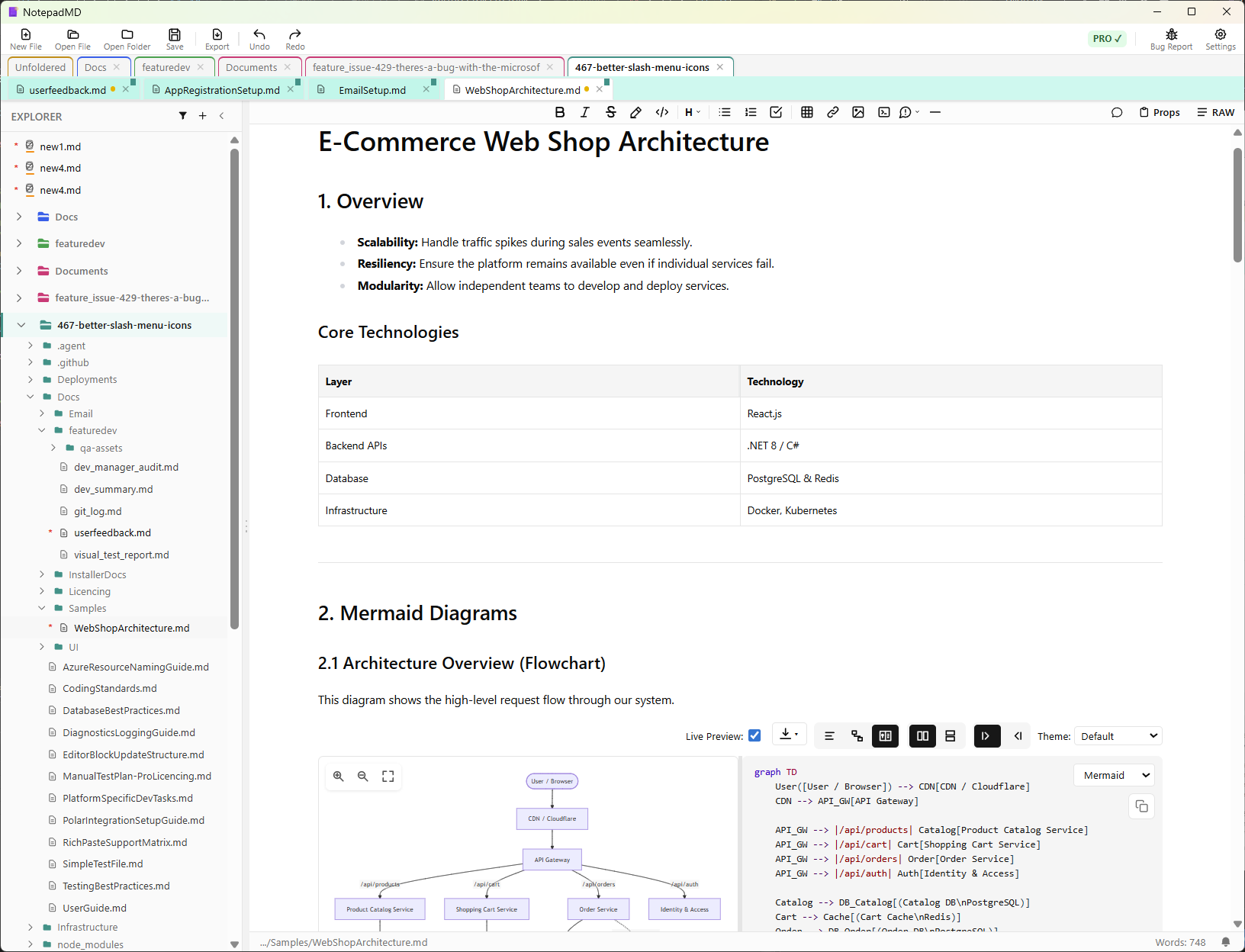Apply bold formatting from the editor toolbar
Screen dimensions: 1245x952
click(560, 112)
